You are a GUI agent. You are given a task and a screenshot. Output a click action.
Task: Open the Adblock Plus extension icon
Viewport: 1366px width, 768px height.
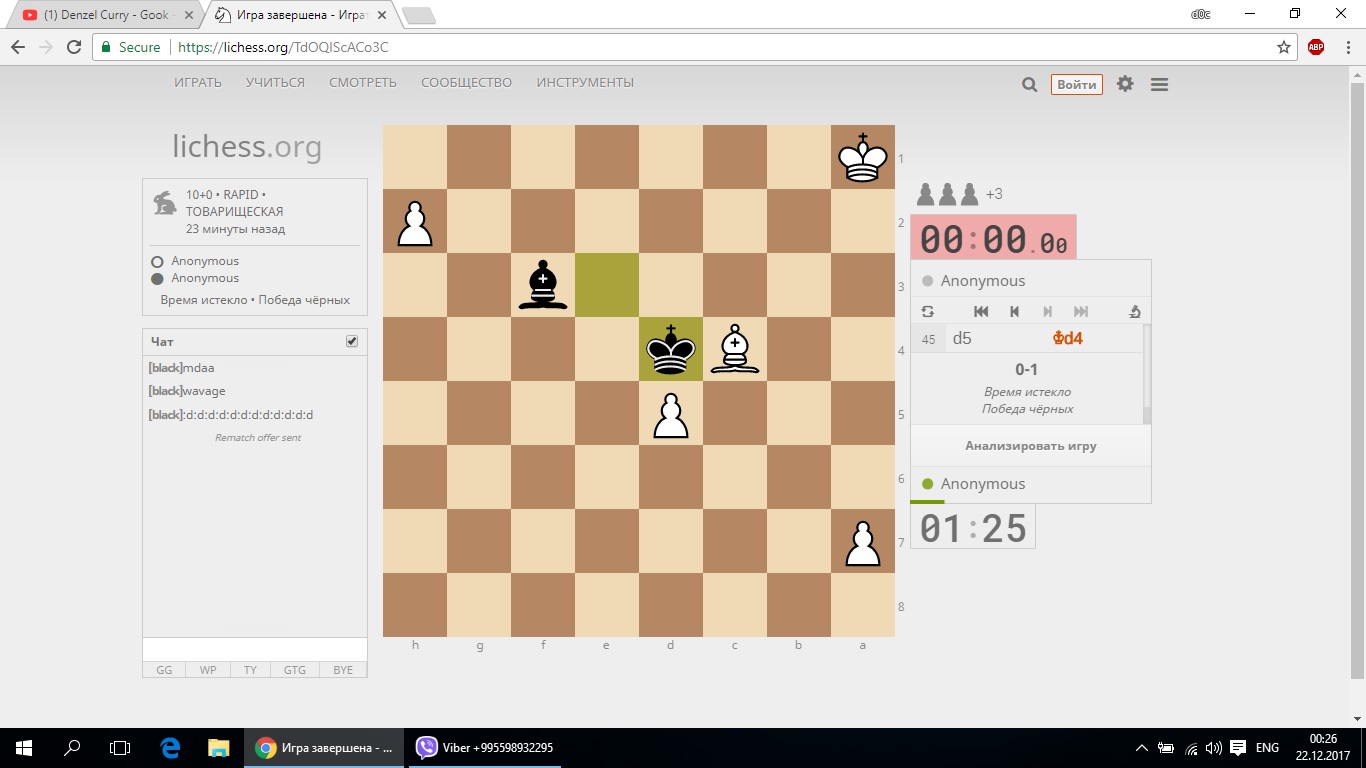1316,47
